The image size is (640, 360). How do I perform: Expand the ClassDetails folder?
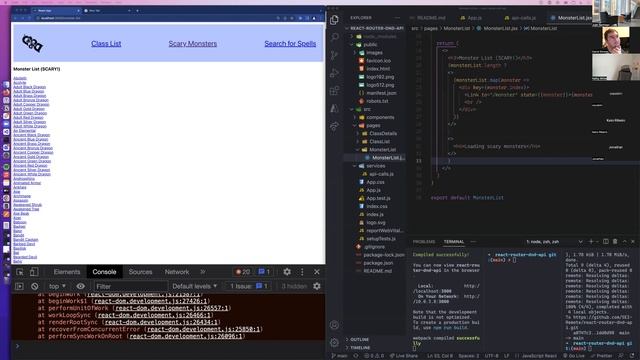pyautogui.click(x=378, y=133)
